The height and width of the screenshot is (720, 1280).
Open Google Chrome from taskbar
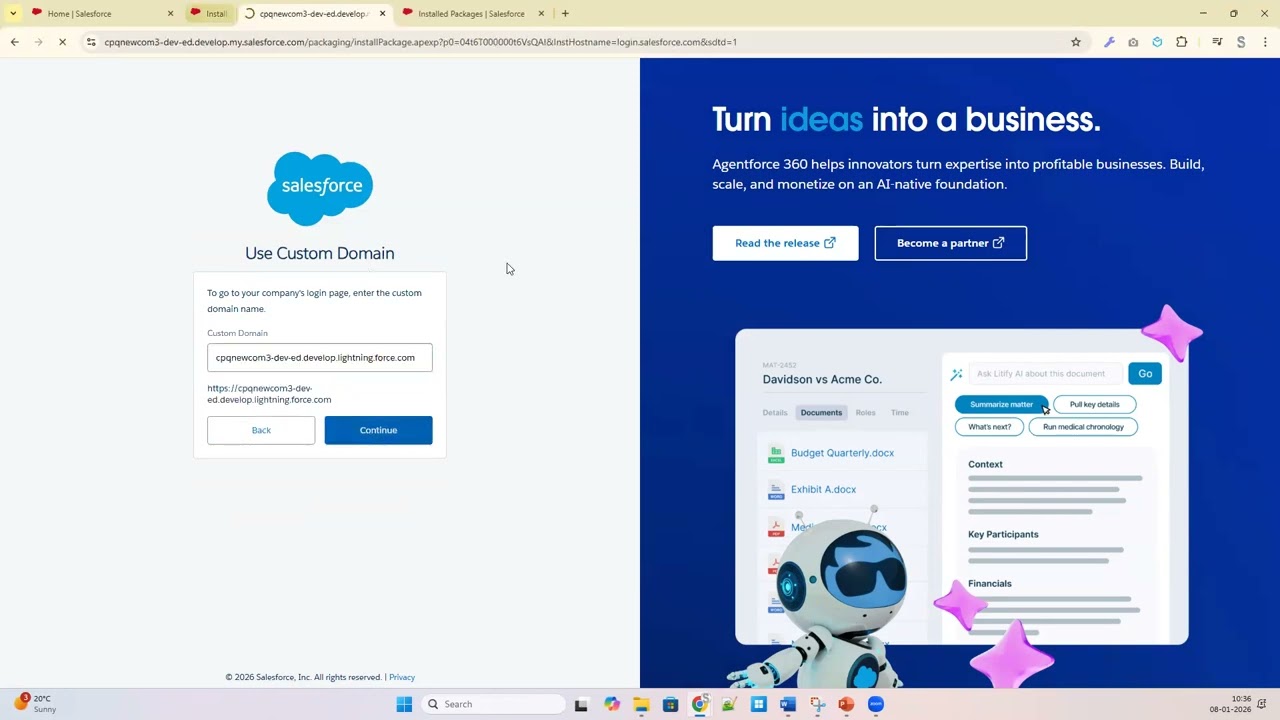(700, 704)
